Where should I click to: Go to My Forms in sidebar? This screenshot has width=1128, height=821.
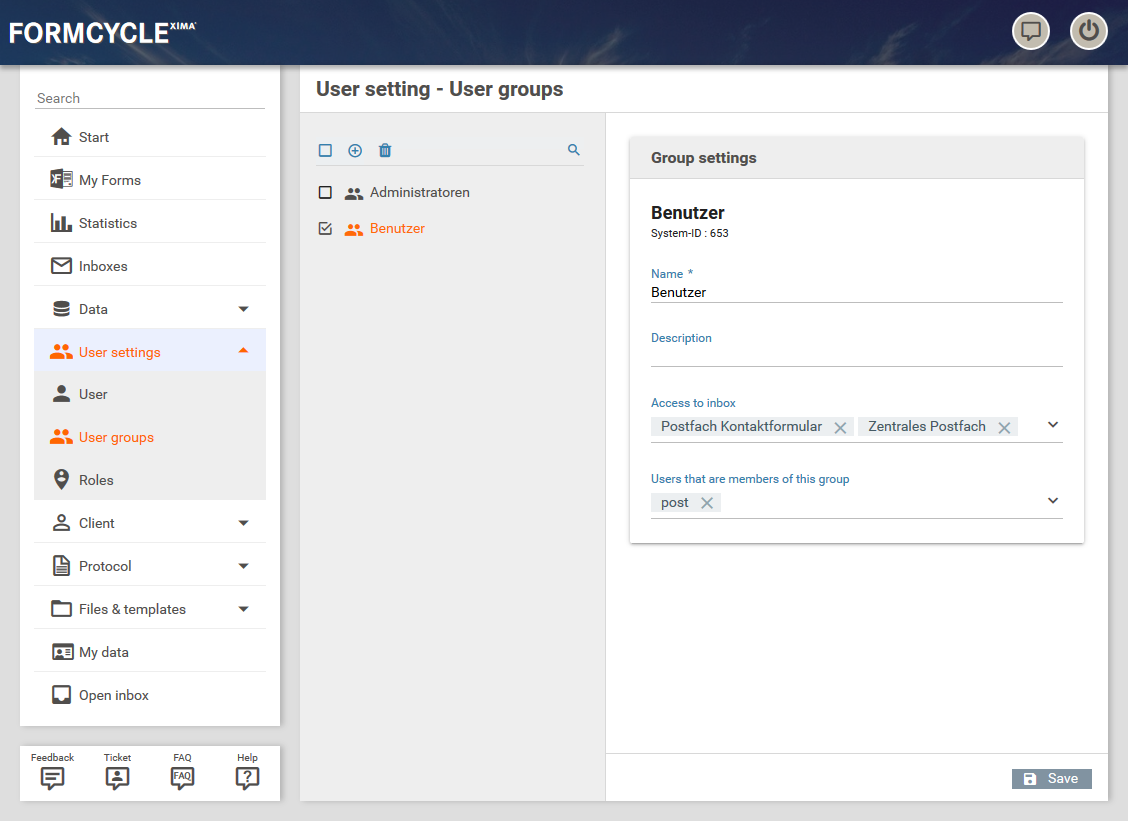[x=110, y=180]
